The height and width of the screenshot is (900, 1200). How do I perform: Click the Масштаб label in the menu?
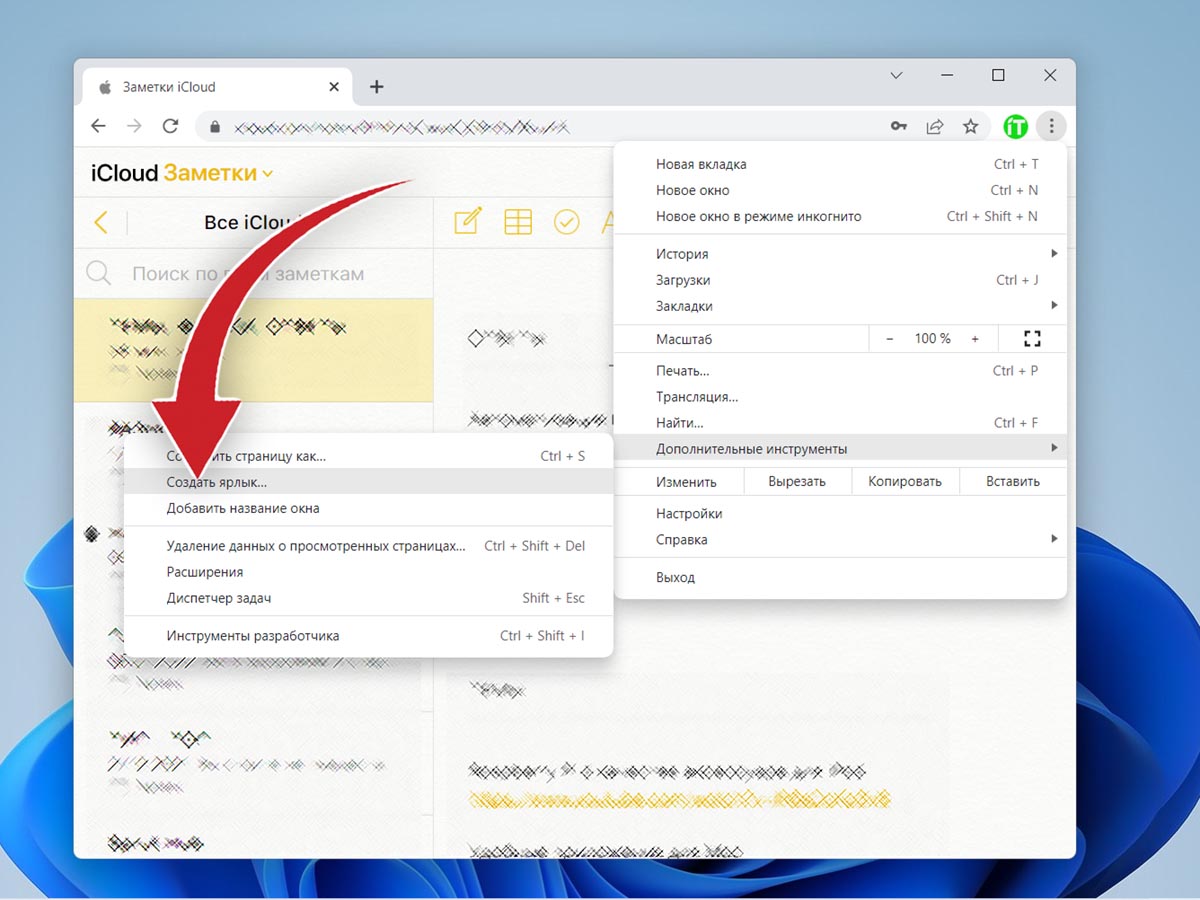[x=684, y=339]
